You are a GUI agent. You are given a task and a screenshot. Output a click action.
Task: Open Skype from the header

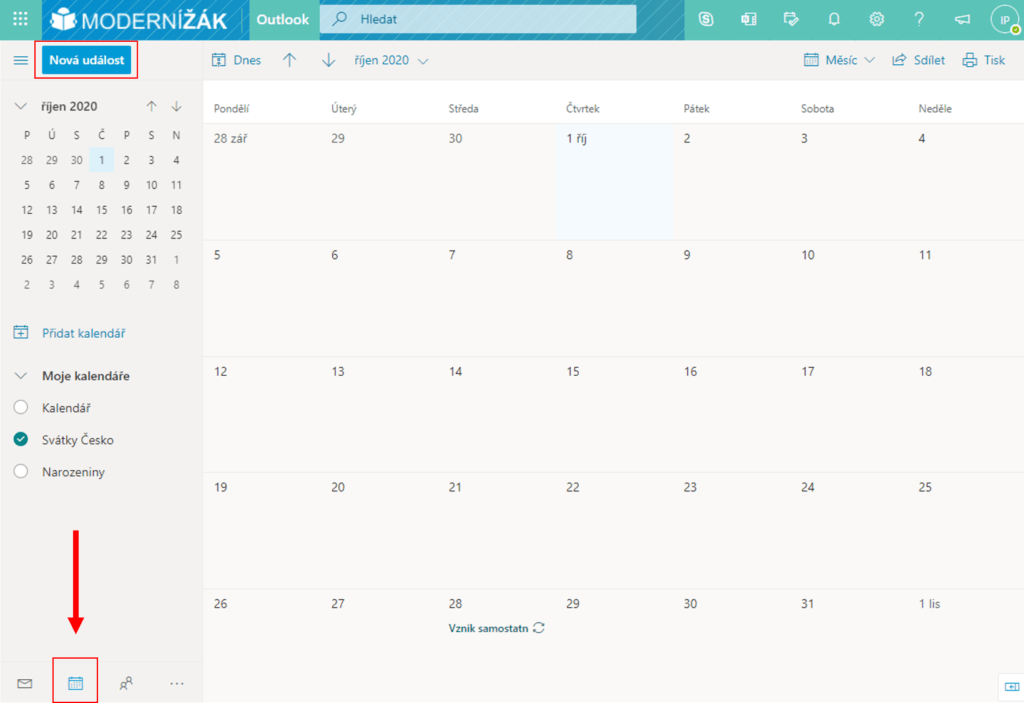tap(707, 19)
